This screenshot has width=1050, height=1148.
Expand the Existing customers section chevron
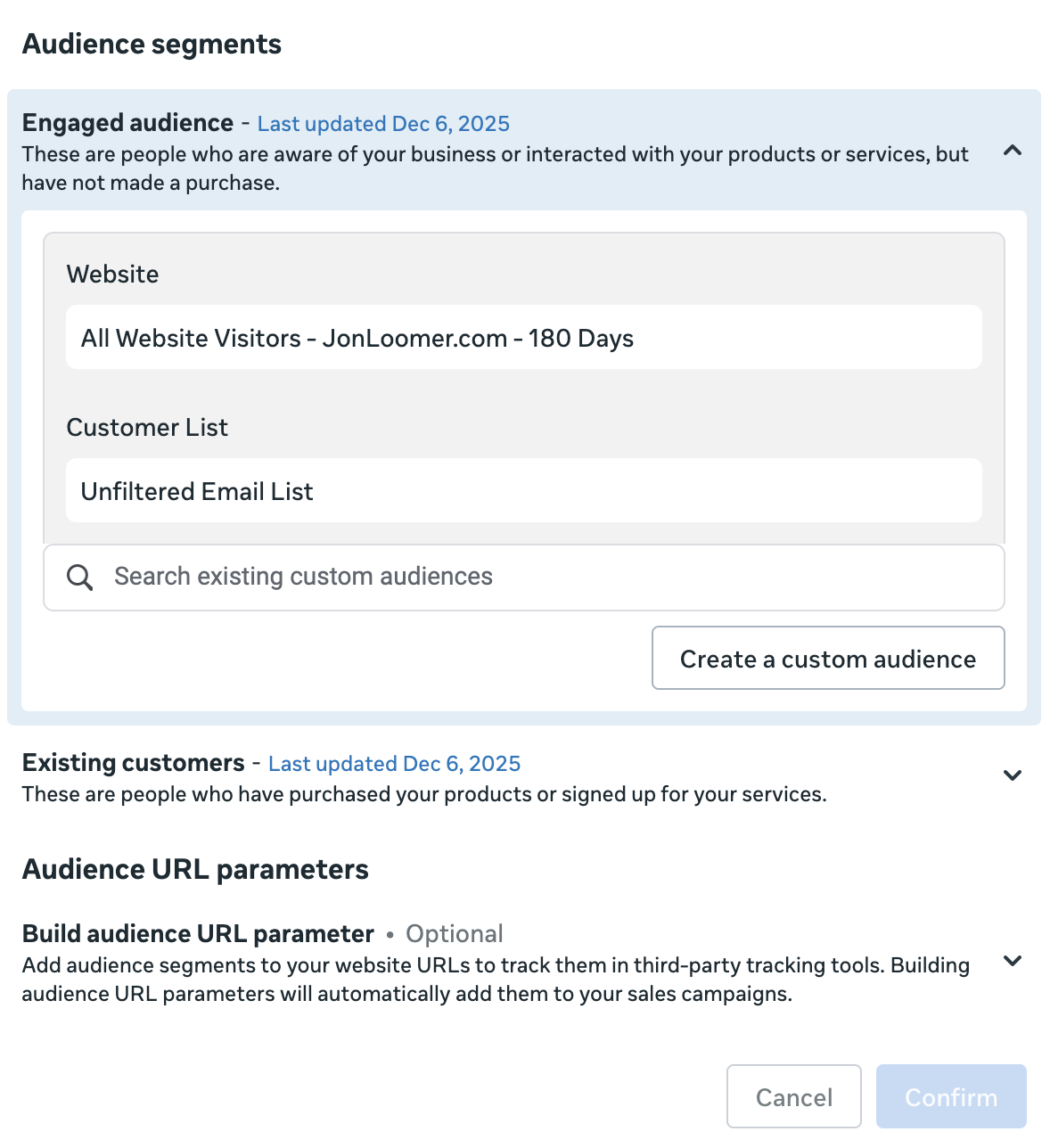pos(1012,775)
